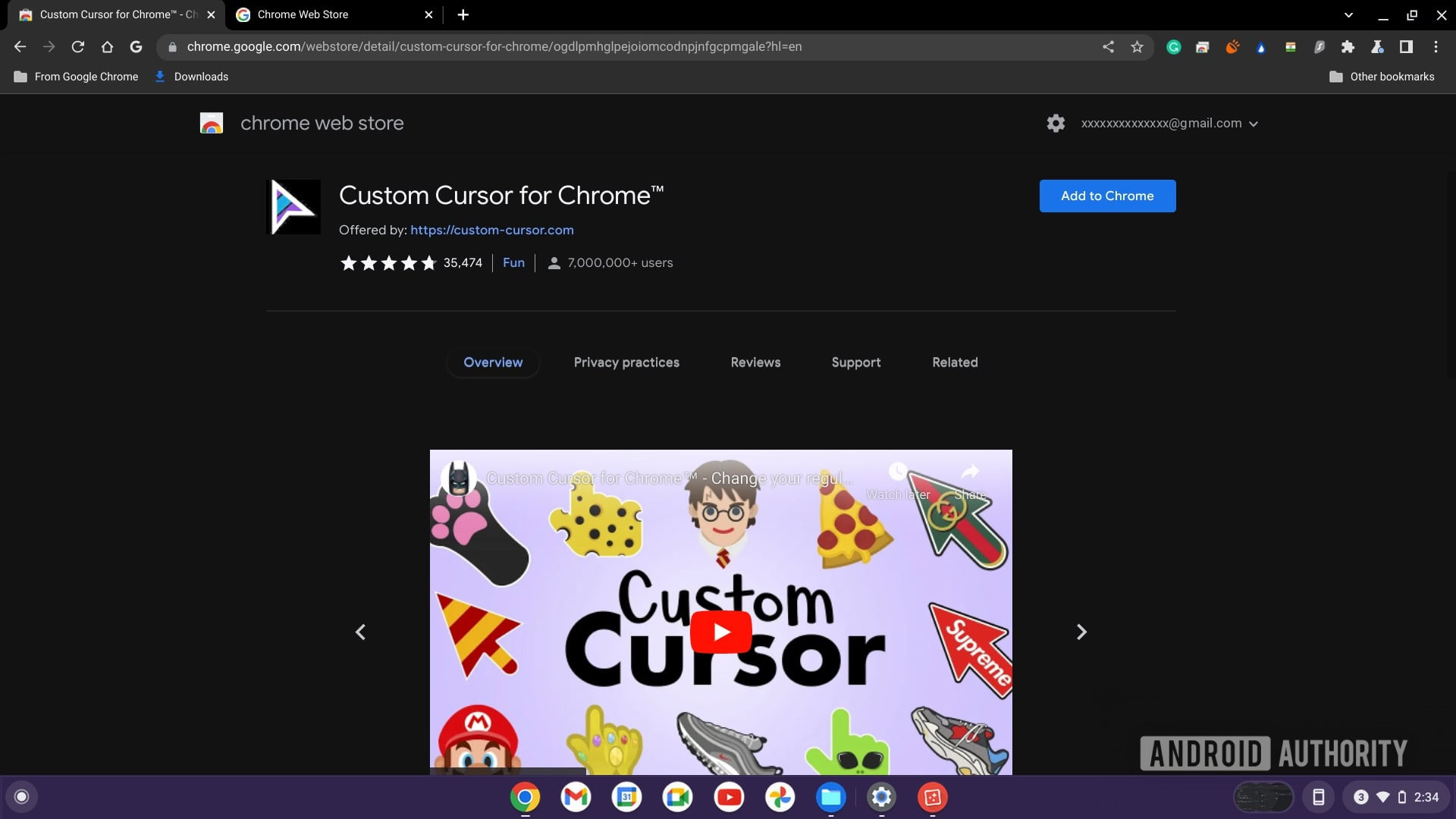
Task: Click the Gmail taskbar icon
Action: (x=576, y=797)
